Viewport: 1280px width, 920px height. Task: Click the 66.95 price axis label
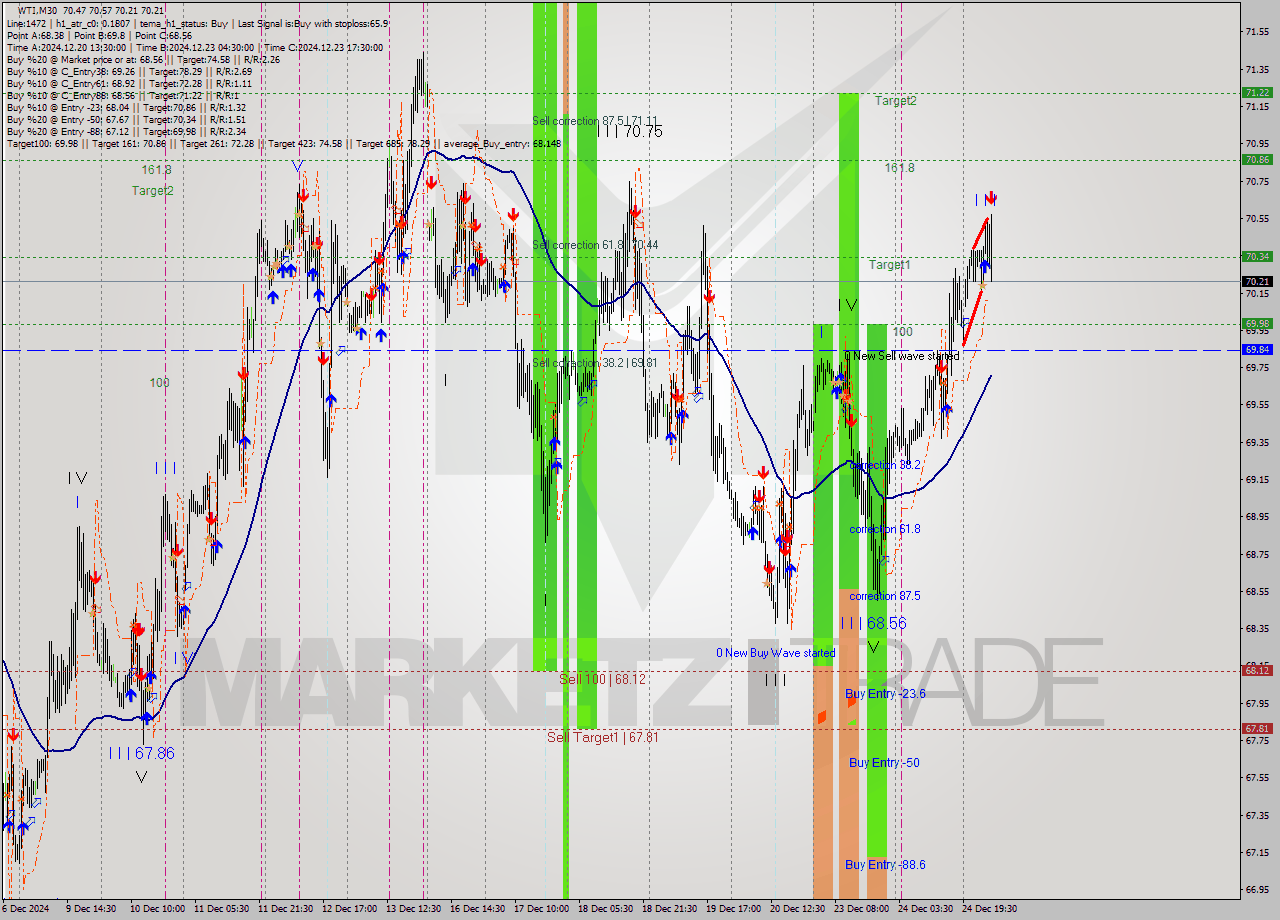pos(1257,889)
